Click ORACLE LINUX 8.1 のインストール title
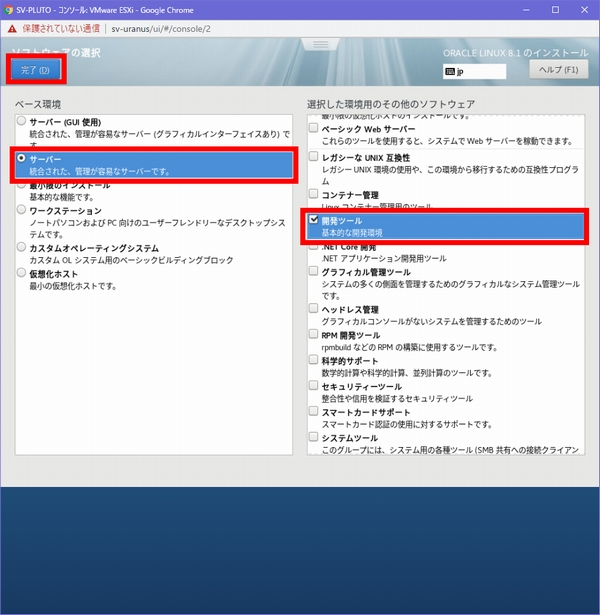 pyautogui.click(x=515, y=53)
